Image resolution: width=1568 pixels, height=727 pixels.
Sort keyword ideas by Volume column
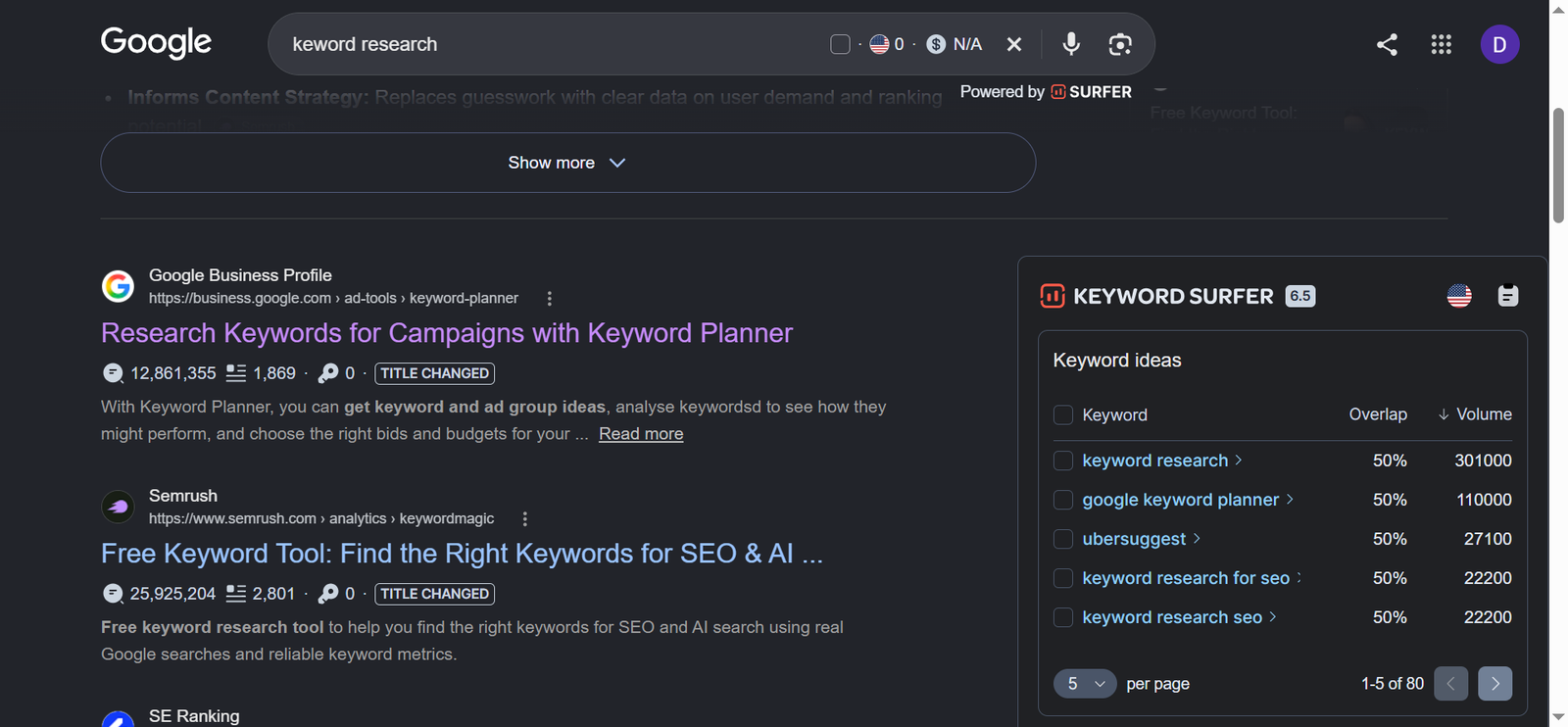(1475, 414)
